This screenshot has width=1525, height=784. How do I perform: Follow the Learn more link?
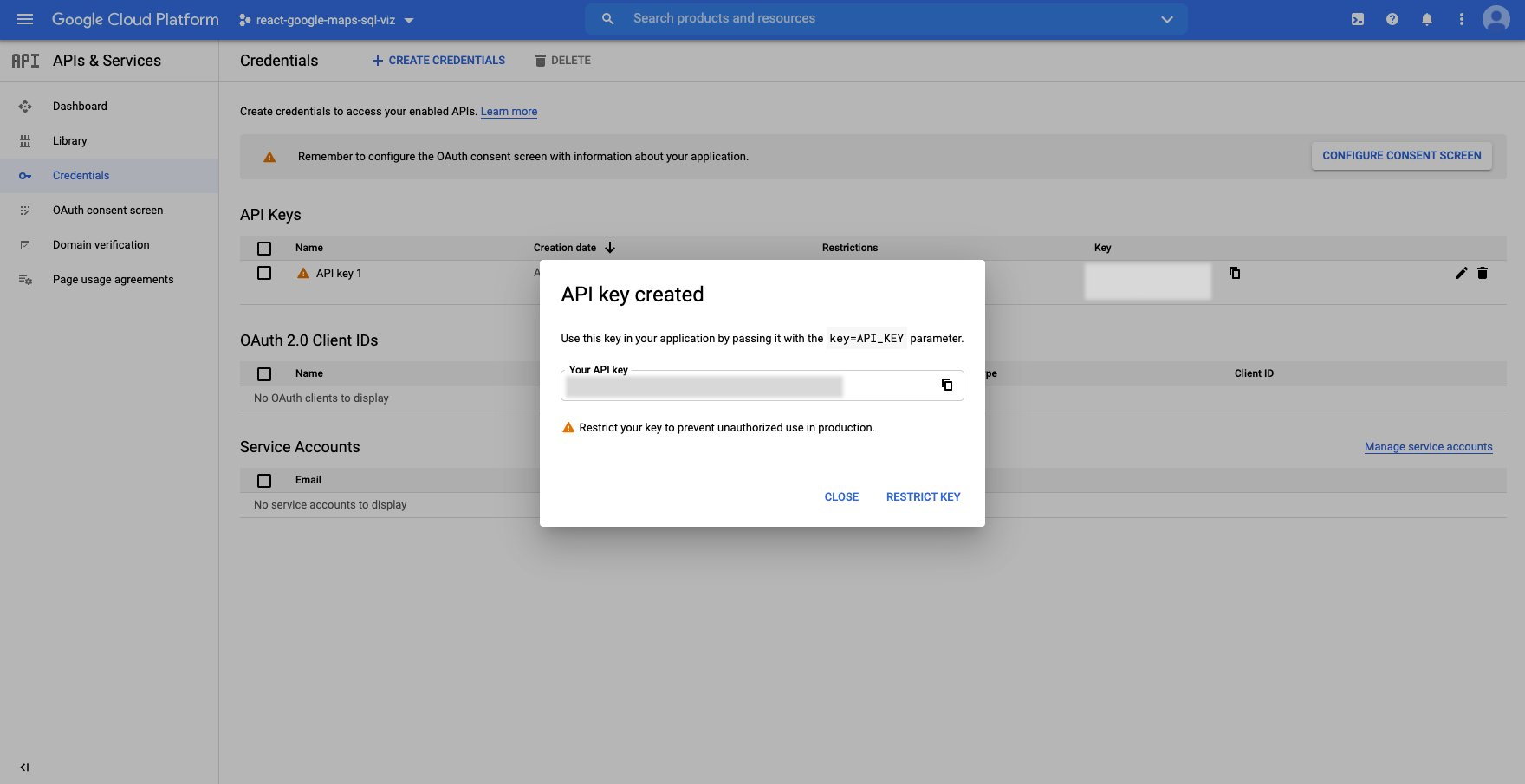(509, 112)
